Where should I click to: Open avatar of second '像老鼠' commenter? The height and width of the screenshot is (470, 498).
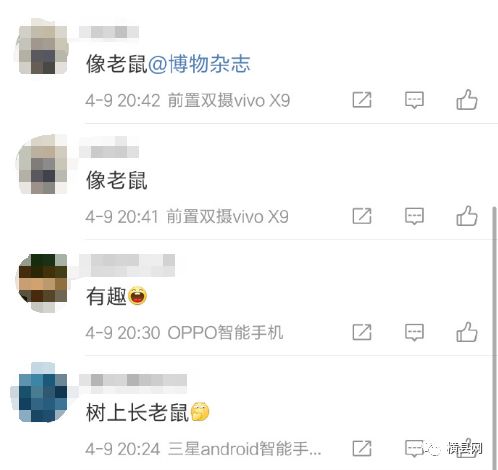point(42,165)
